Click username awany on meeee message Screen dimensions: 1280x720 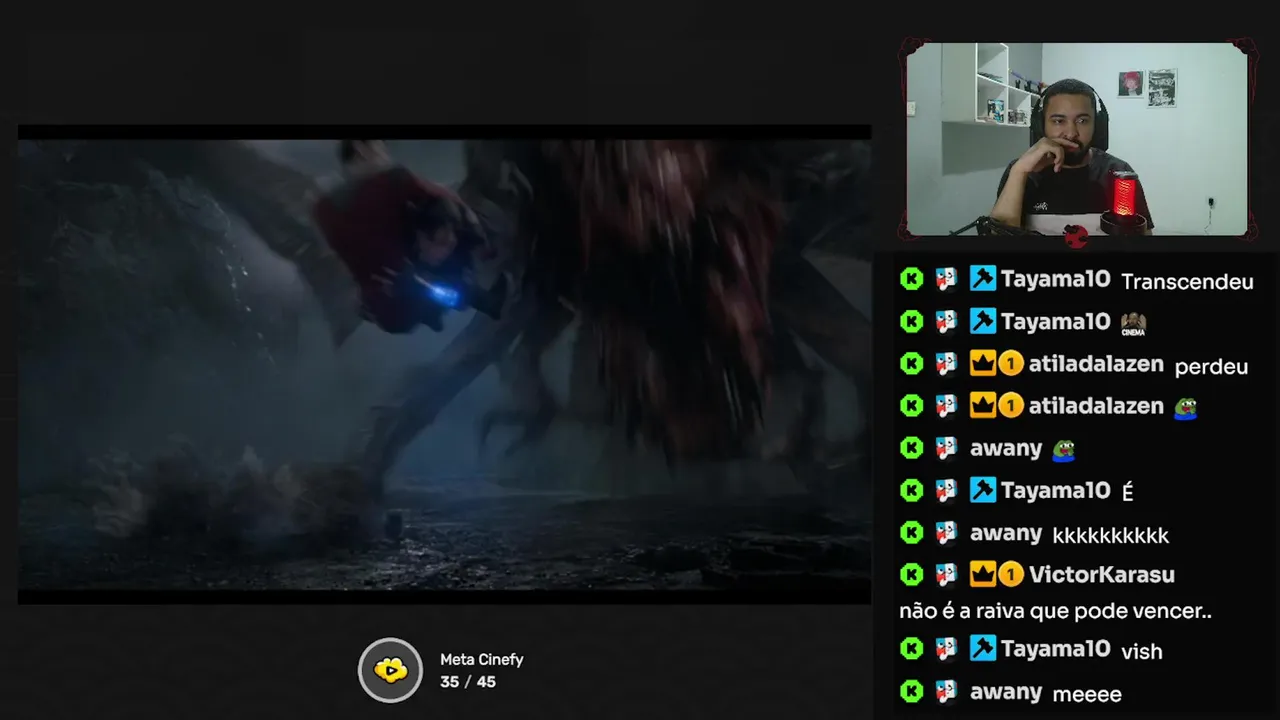pos(1006,692)
